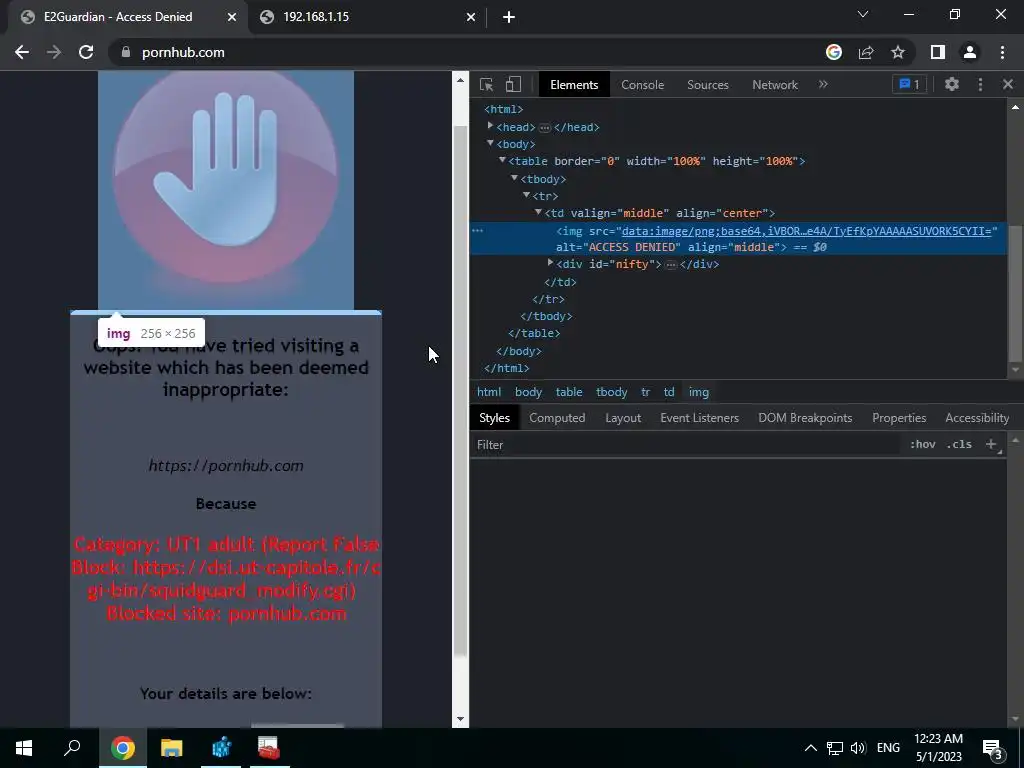Select td in the DOM breadcrumb
Image resolution: width=1024 pixels, height=768 pixels.
669,392
